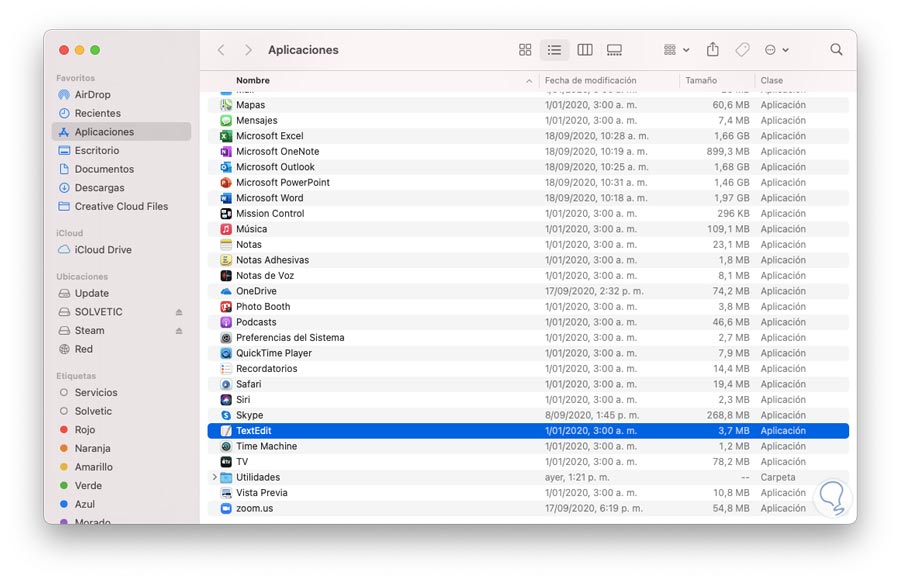Image resolution: width=900 pixels, height=581 pixels.
Task: Select the Notas de Voz row
Action: pyautogui.click(x=528, y=276)
